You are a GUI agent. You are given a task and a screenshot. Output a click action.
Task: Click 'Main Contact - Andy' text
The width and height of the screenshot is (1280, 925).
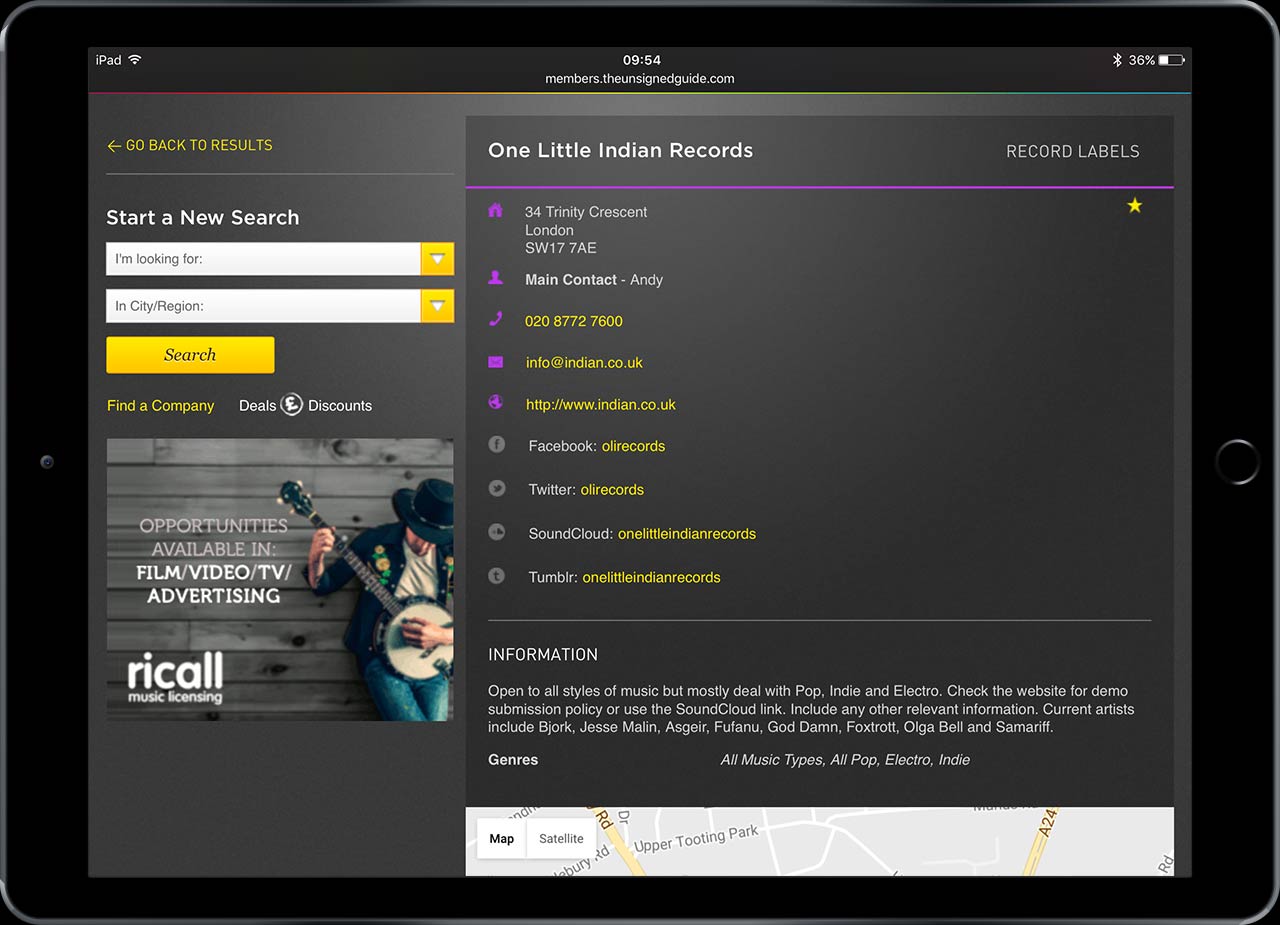click(594, 280)
